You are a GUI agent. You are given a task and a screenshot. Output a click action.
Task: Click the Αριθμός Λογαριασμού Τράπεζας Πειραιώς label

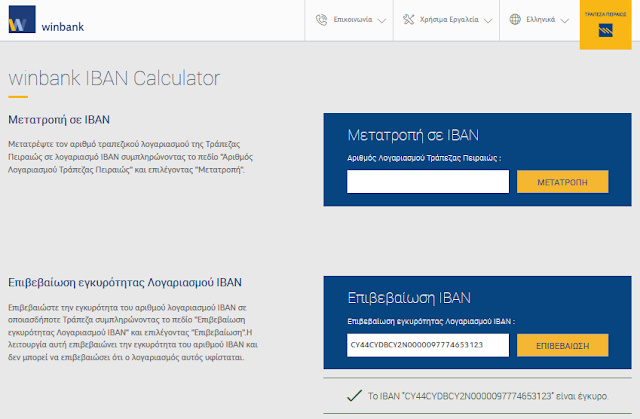click(x=424, y=158)
